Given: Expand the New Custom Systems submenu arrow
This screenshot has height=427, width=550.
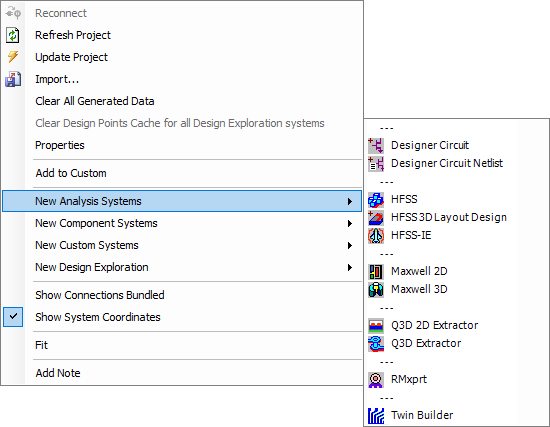Looking at the screenshot, I should pos(350,246).
